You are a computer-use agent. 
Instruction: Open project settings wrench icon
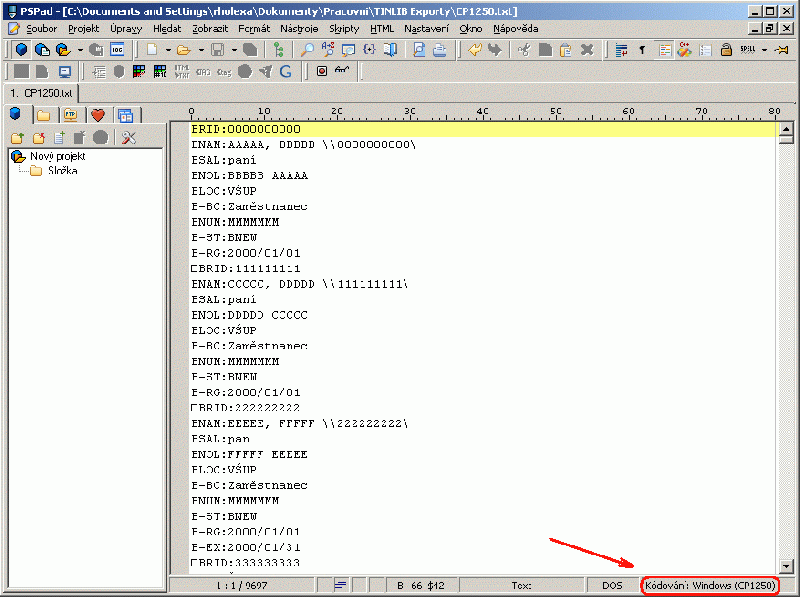point(129,137)
